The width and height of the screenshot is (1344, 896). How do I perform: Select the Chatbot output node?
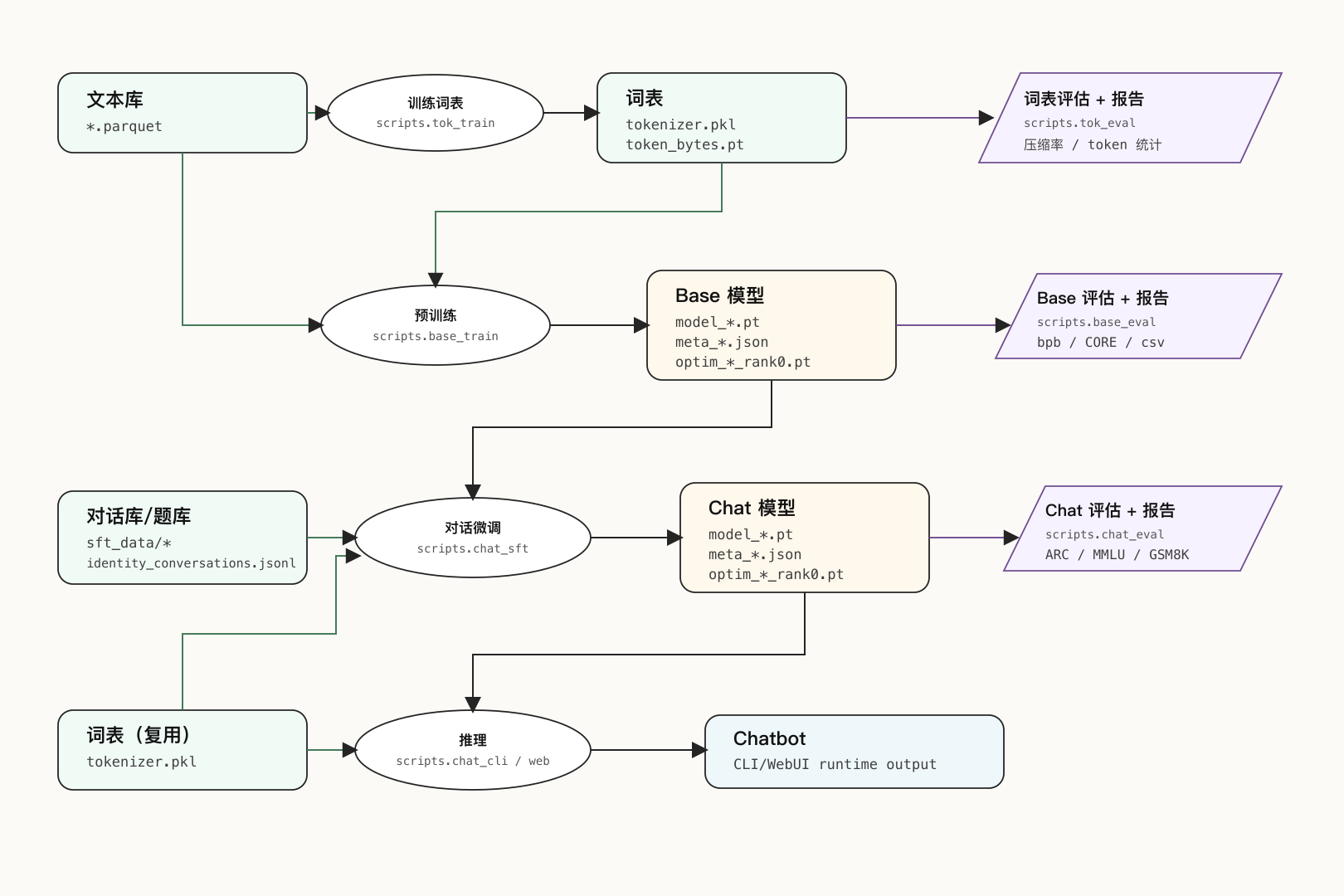click(x=855, y=752)
